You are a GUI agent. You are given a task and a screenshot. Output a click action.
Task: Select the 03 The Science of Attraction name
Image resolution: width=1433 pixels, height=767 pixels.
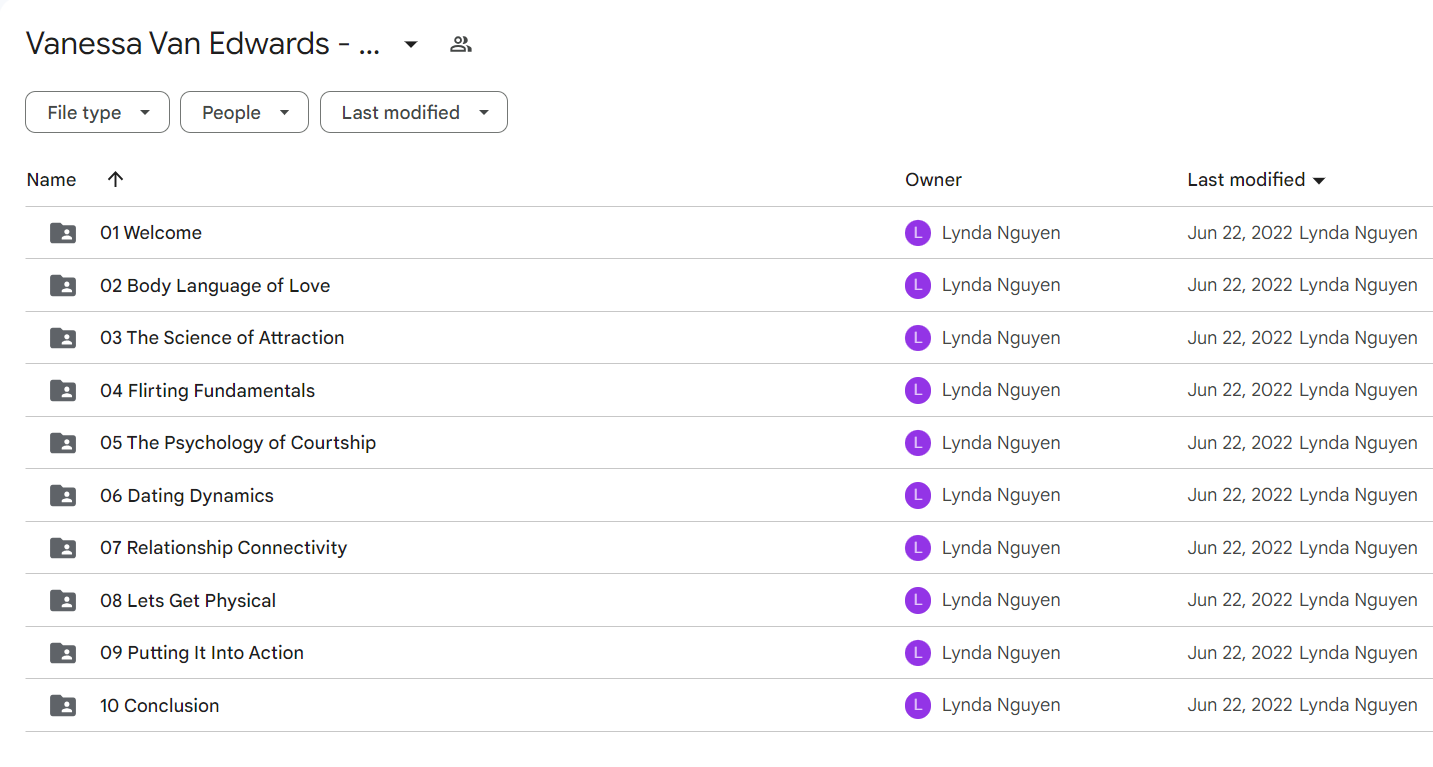(222, 338)
